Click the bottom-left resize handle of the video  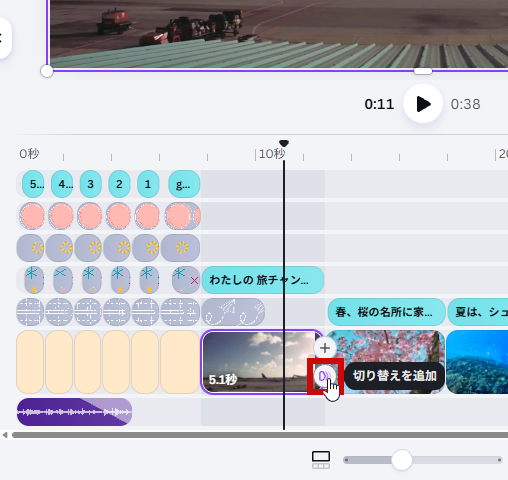click(x=47, y=71)
